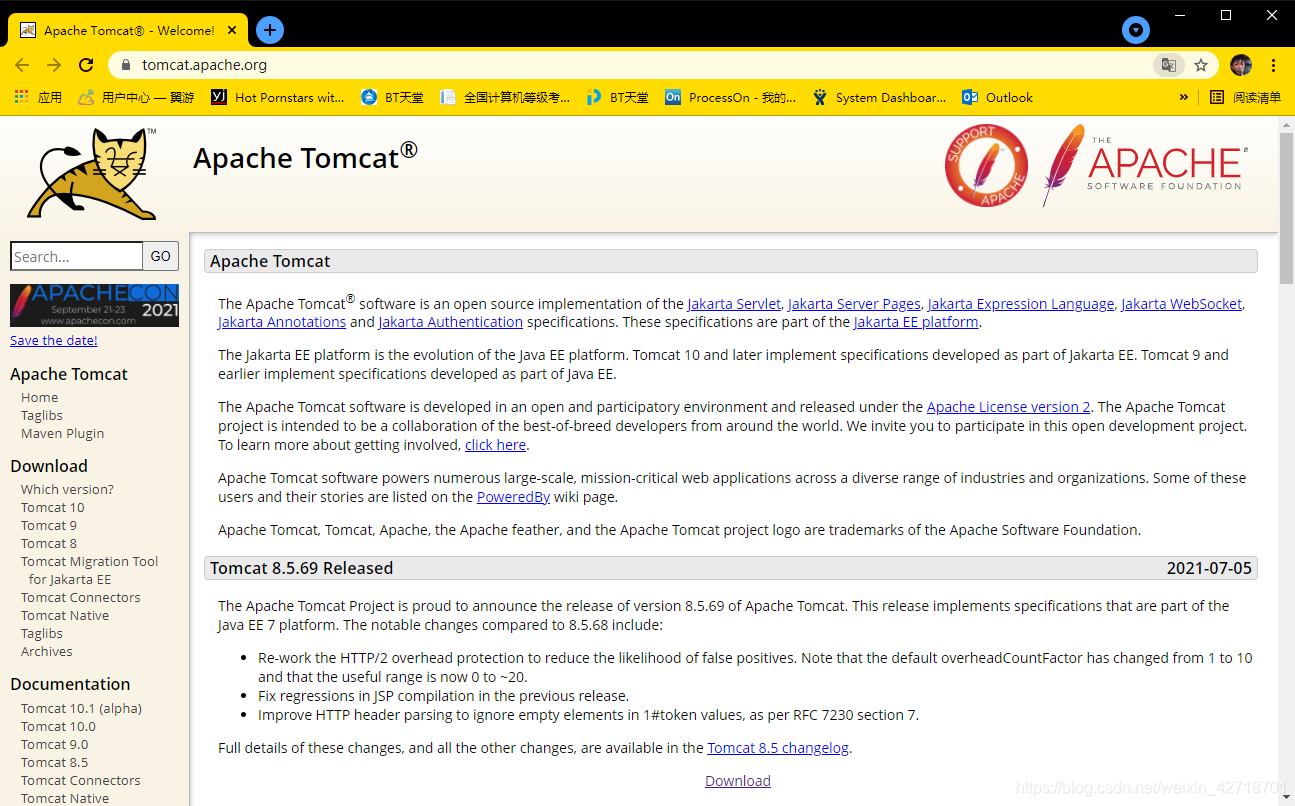Click the browser back arrow
The height and width of the screenshot is (806, 1295).
(x=21, y=63)
